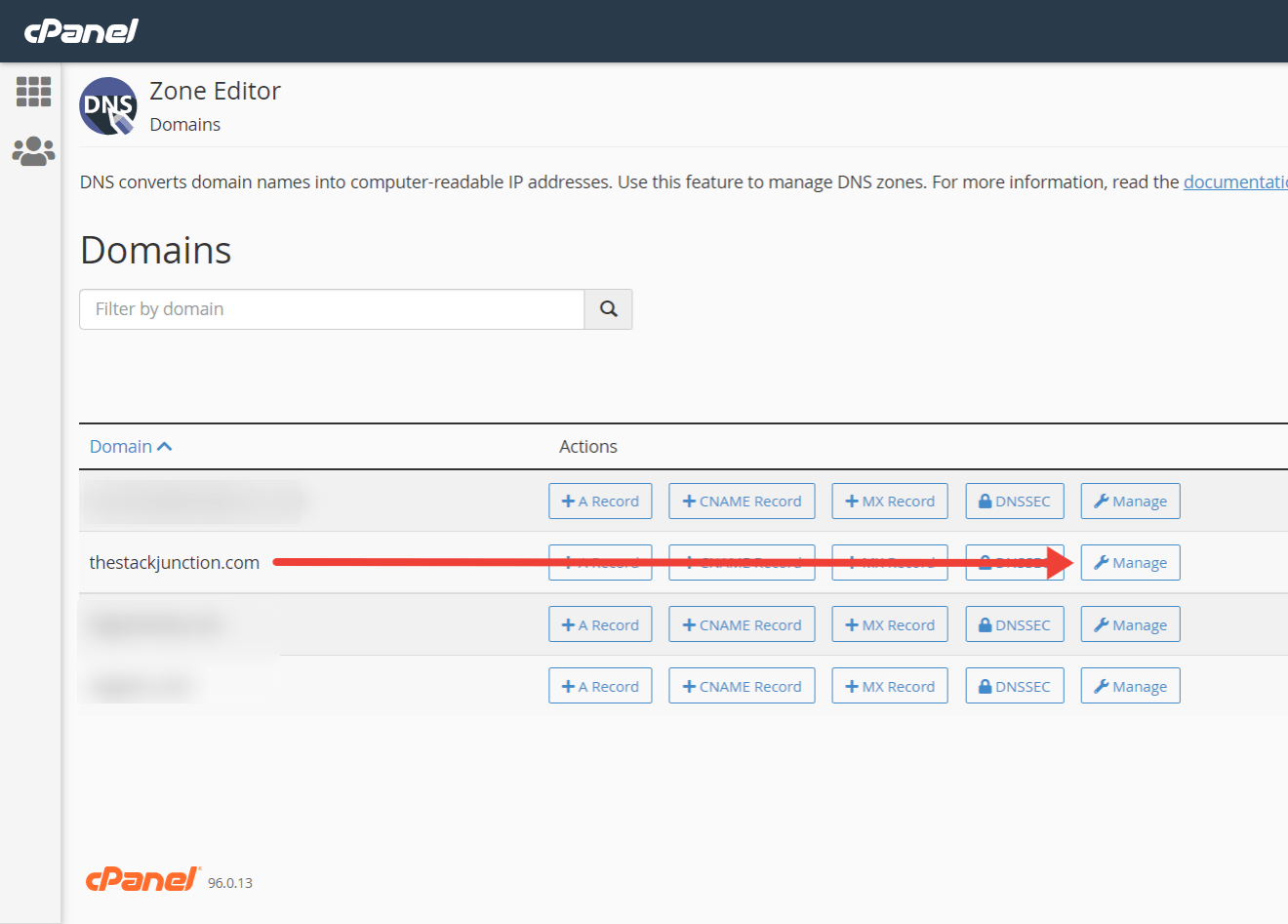This screenshot has height=924, width=1288.
Task: Click the search magnifier icon
Action: pos(608,308)
